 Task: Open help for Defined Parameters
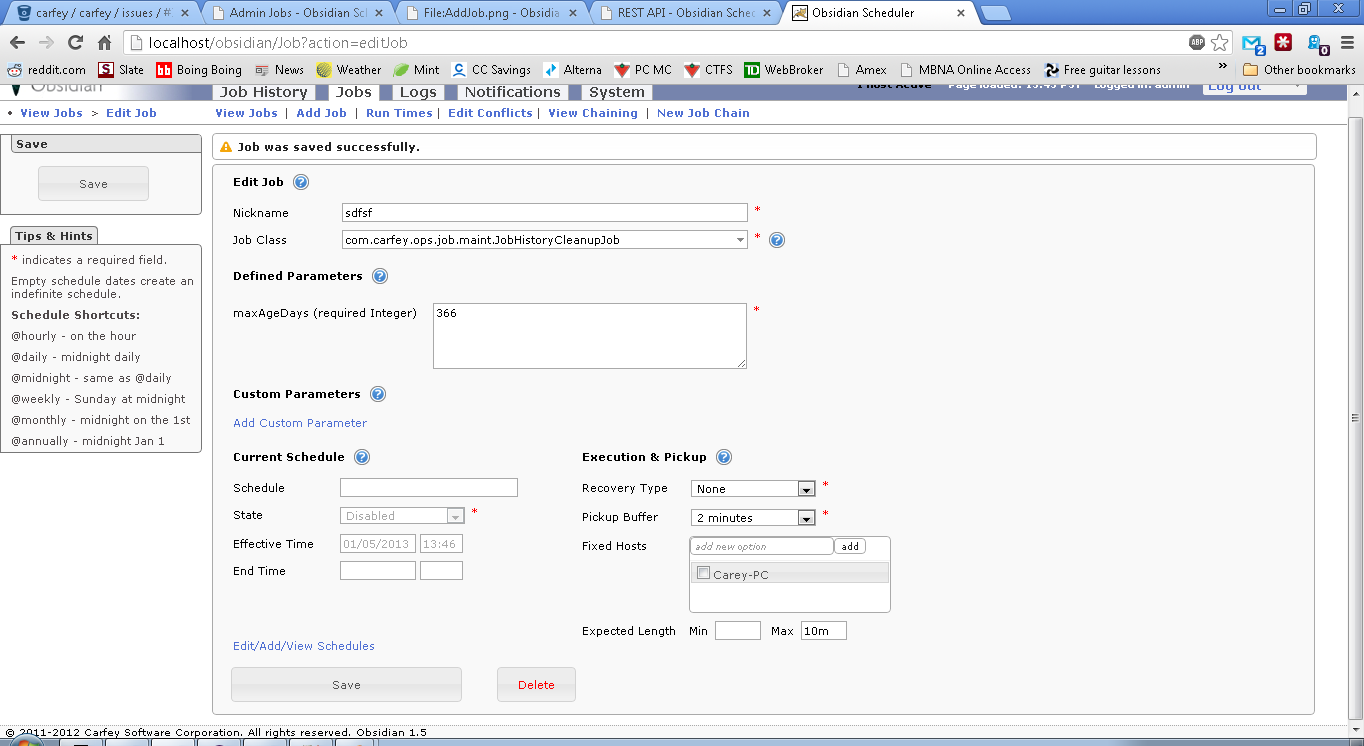(380, 276)
